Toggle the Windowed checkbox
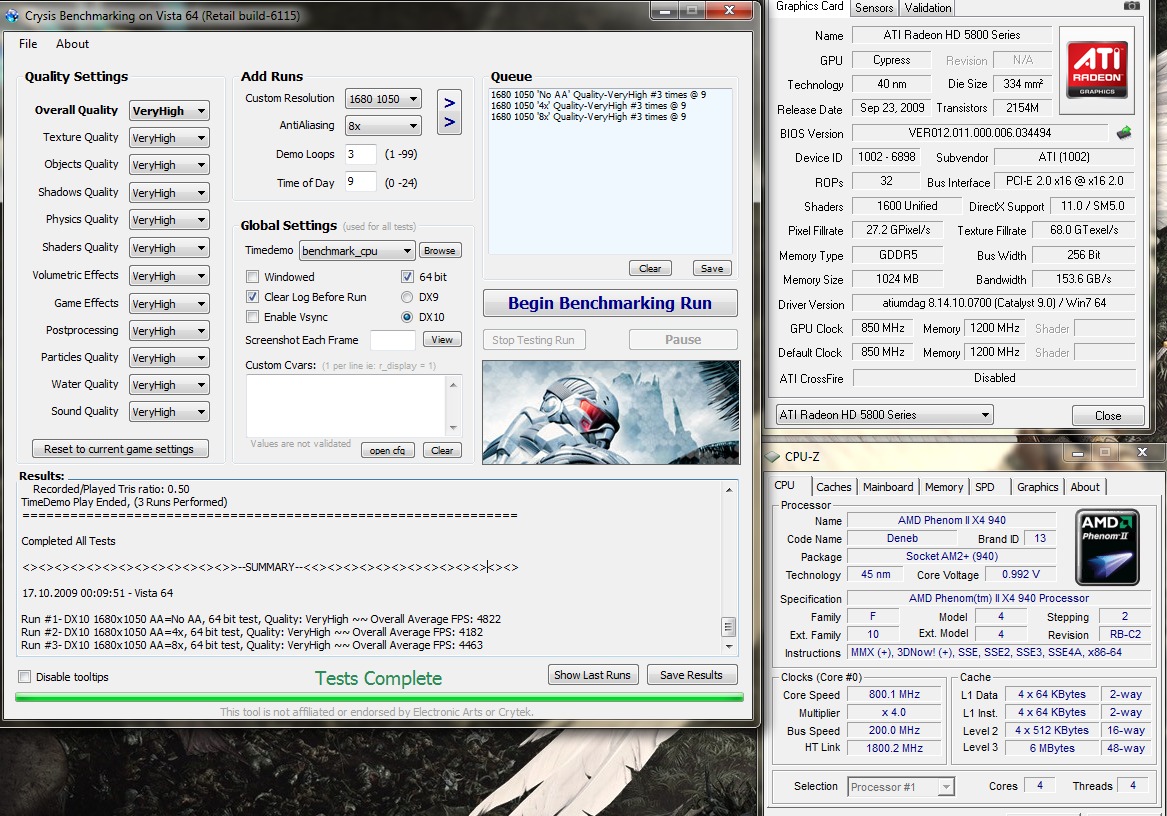The height and width of the screenshot is (816, 1167). [x=252, y=277]
